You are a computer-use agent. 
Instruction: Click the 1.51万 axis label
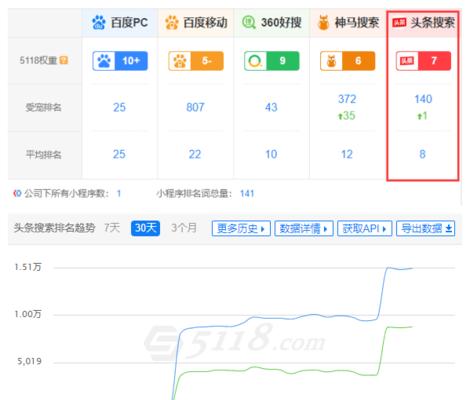28,267
